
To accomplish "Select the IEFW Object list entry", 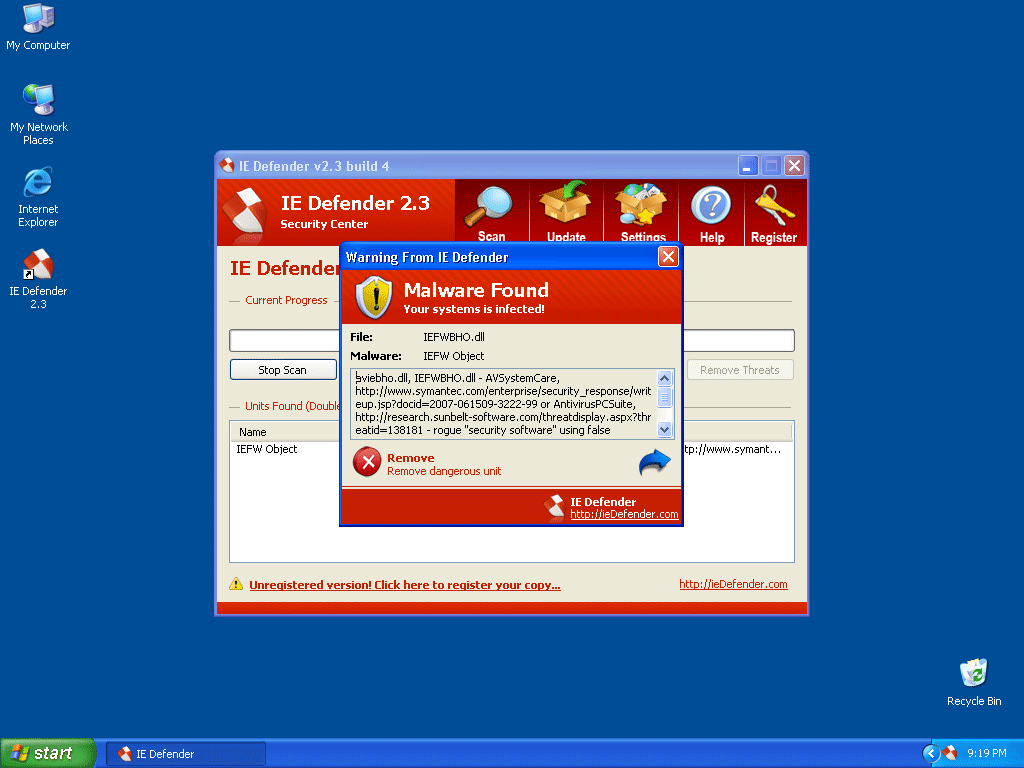I will 267,450.
